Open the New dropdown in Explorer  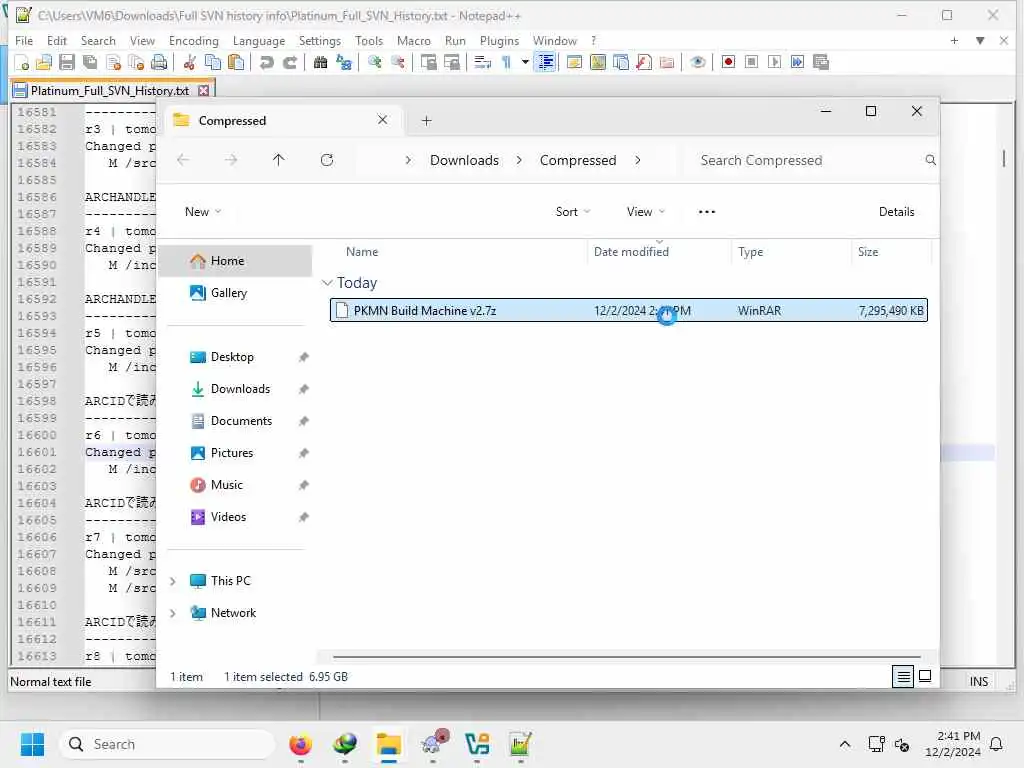coord(203,212)
